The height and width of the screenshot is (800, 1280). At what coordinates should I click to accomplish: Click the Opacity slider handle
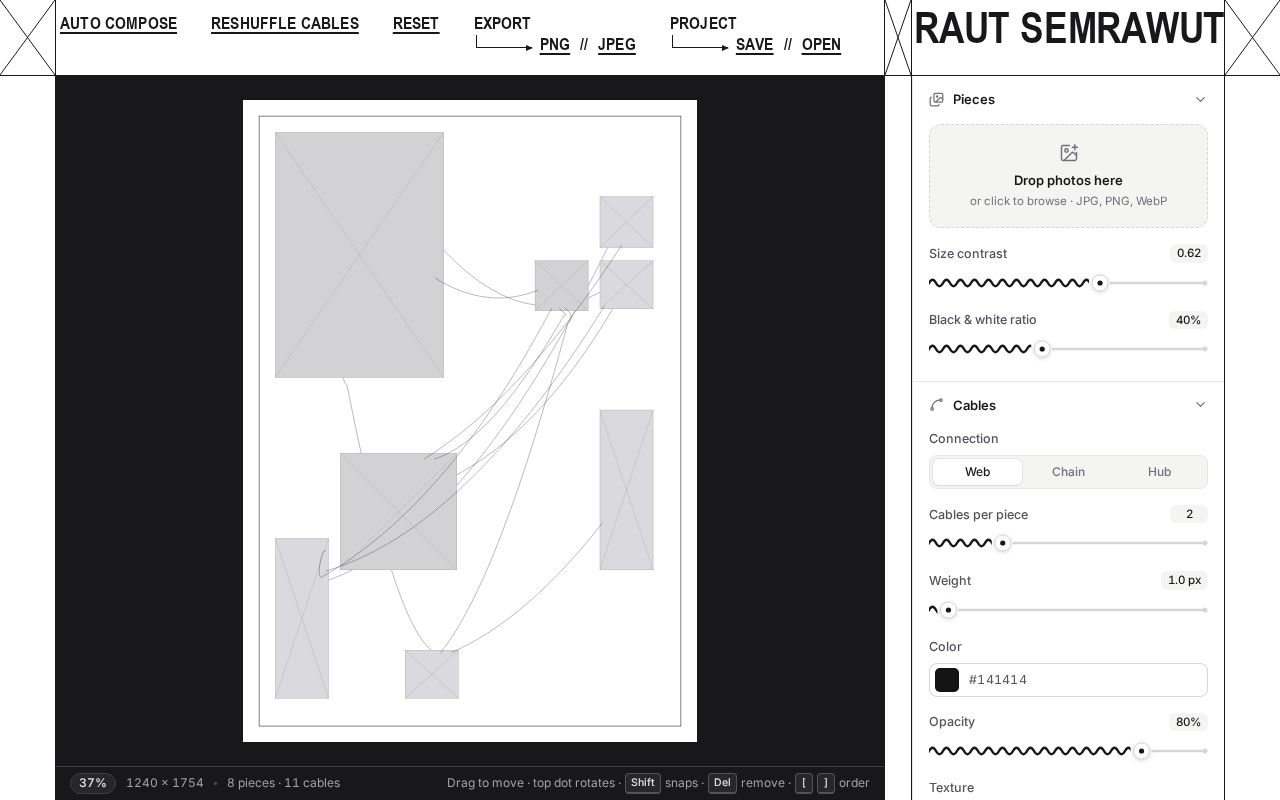pyautogui.click(x=1141, y=751)
